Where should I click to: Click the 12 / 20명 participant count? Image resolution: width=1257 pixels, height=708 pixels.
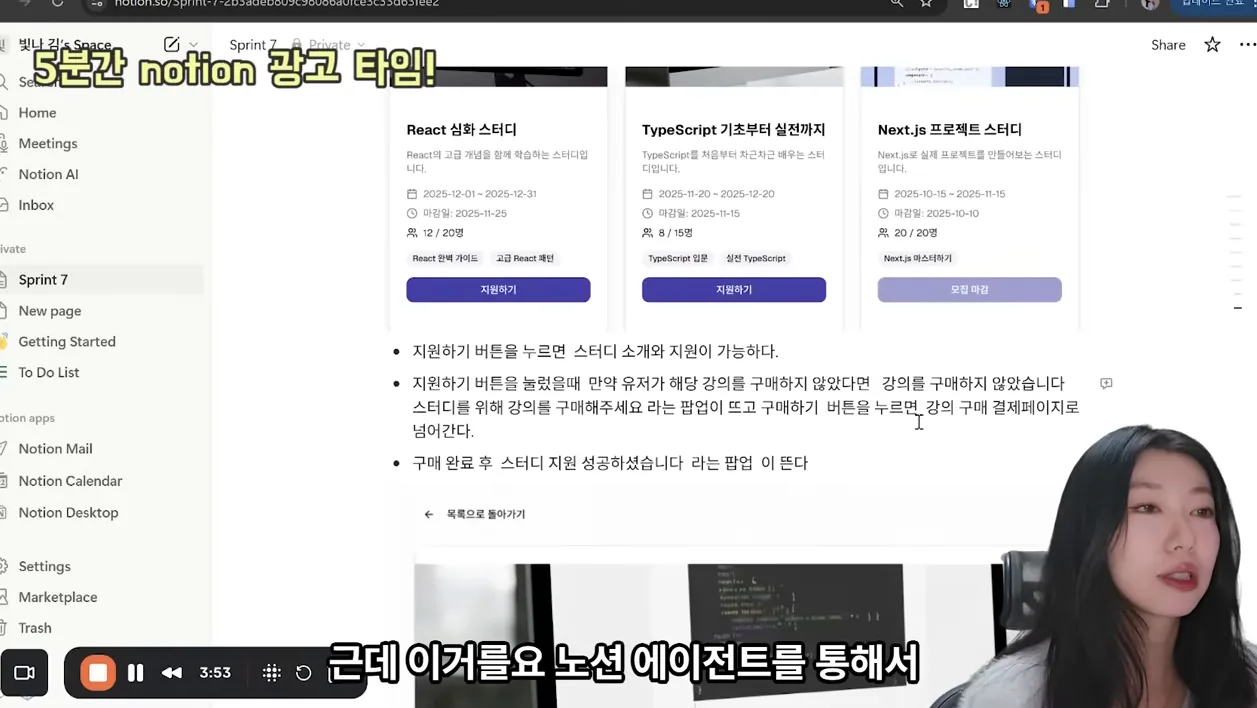(442, 233)
